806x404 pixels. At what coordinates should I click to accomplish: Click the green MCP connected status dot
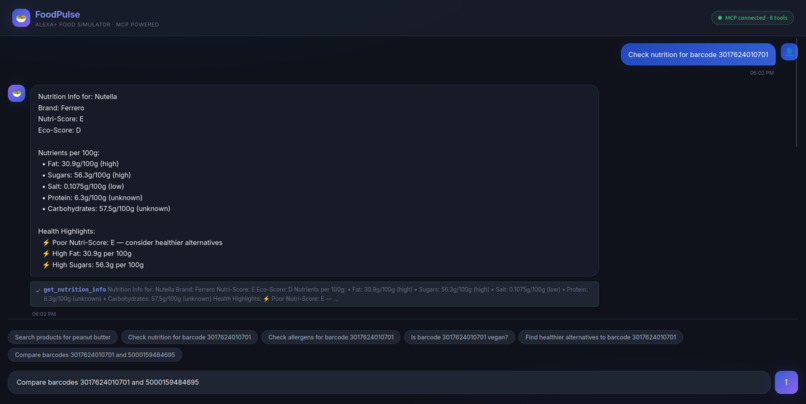point(720,18)
